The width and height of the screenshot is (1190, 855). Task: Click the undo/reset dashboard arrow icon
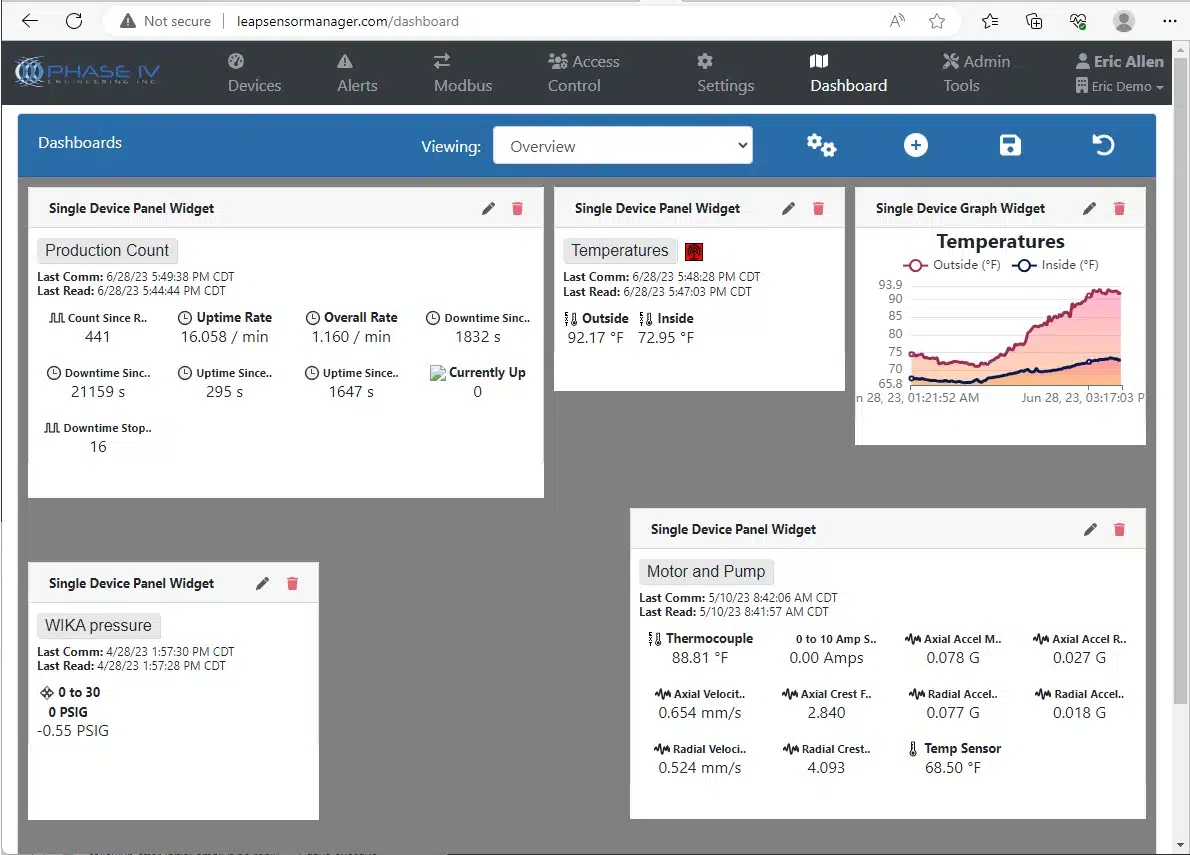point(1103,146)
